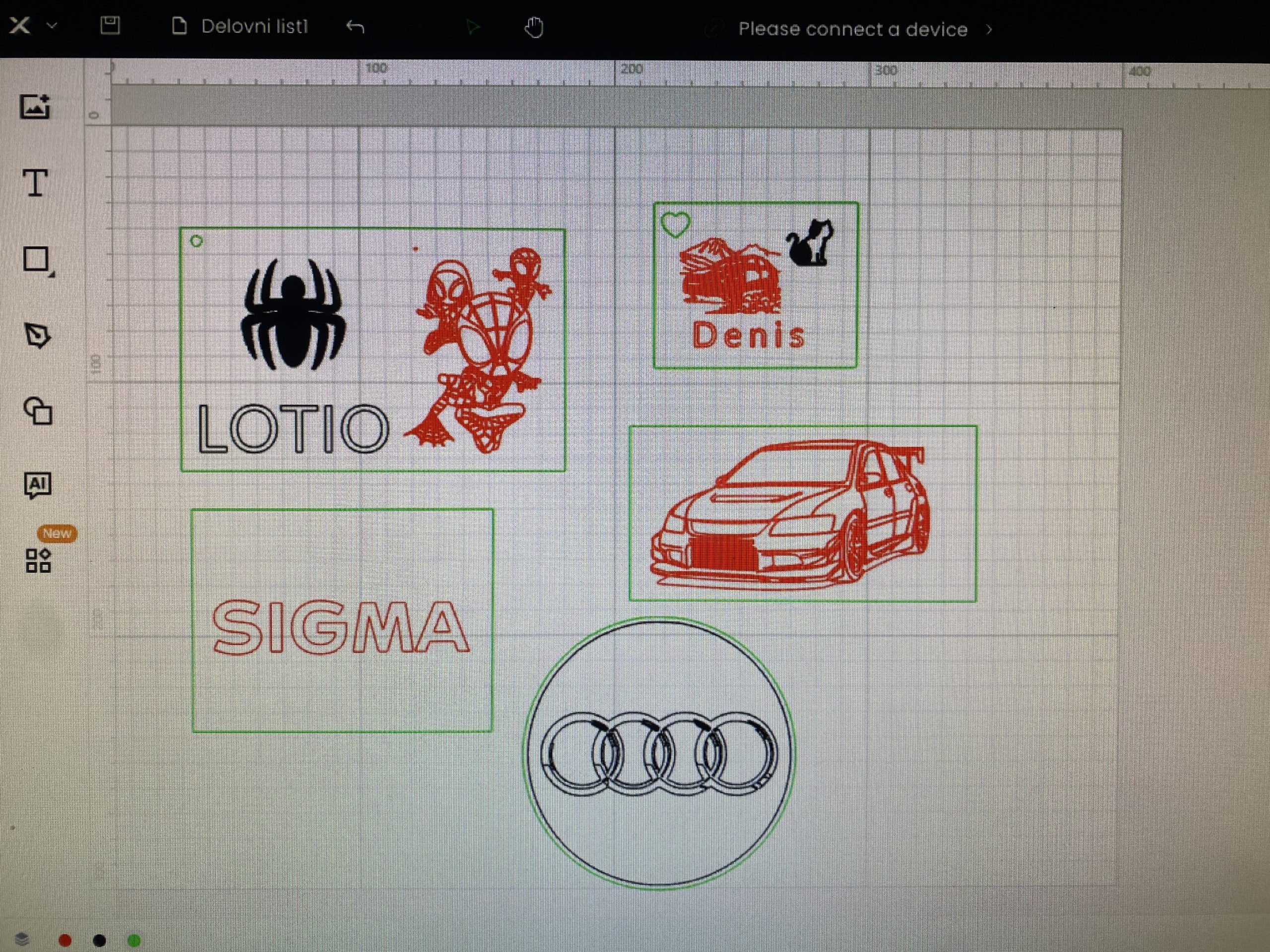Select the green layer color
1270x952 pixels.
134,940
